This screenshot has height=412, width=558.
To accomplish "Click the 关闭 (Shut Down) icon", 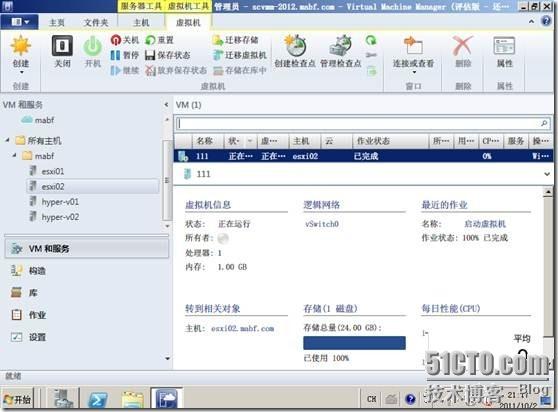I will coord(62,46).
